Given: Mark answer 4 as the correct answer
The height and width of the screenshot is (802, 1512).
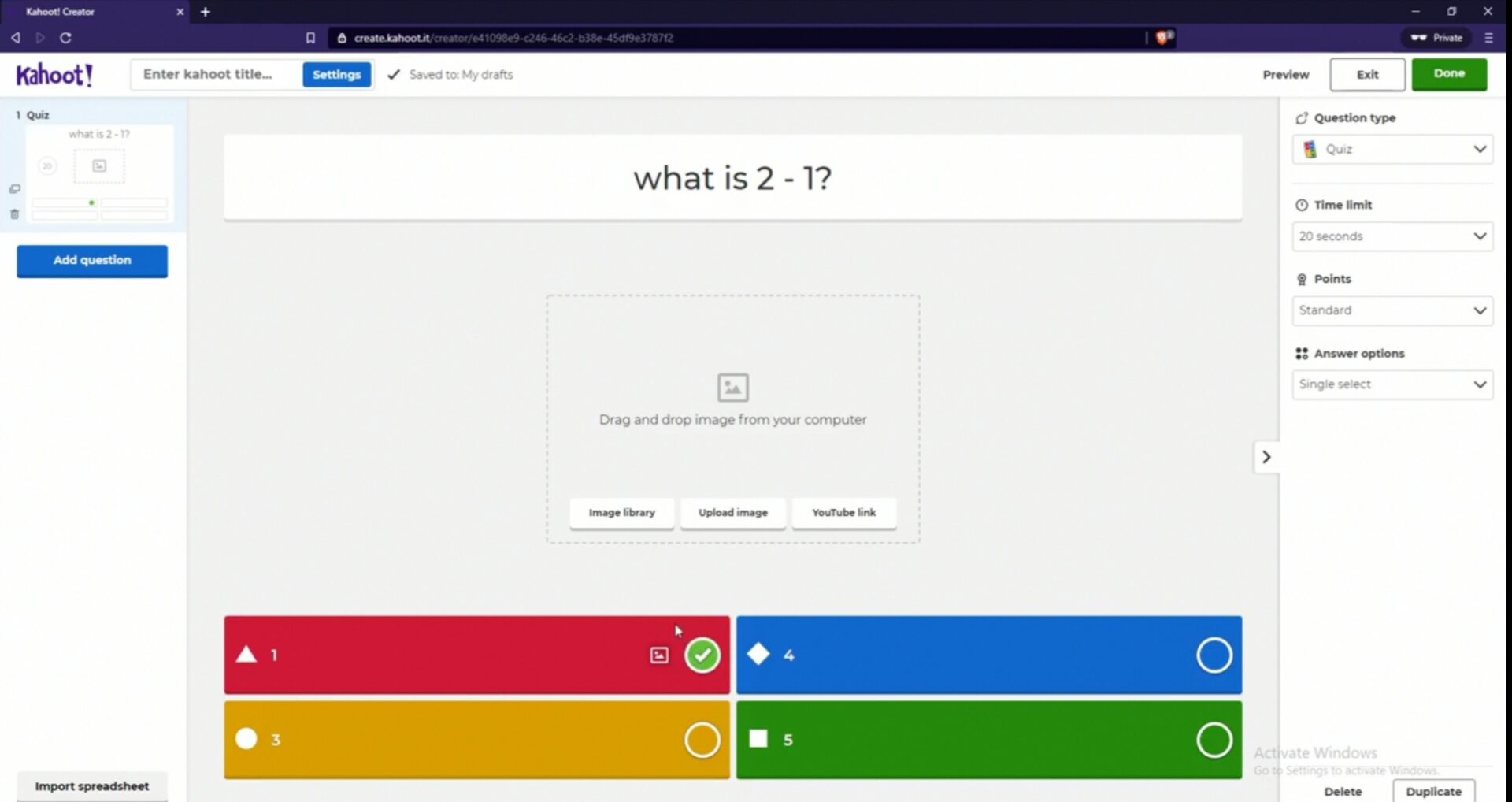Looking at the screenshot, I should tap(1214, 655).
